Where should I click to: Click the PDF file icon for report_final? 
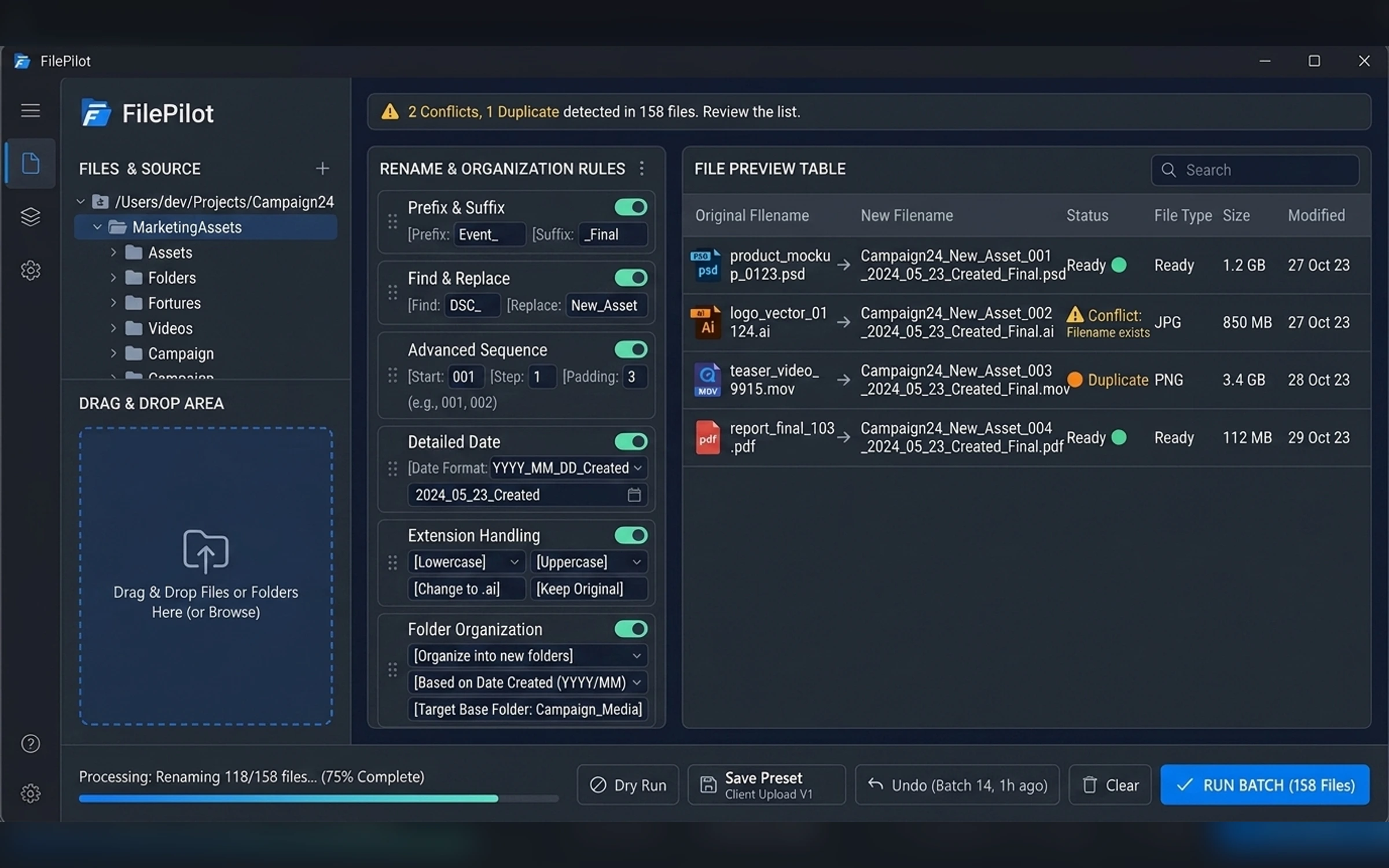click(x=707, y=438)
